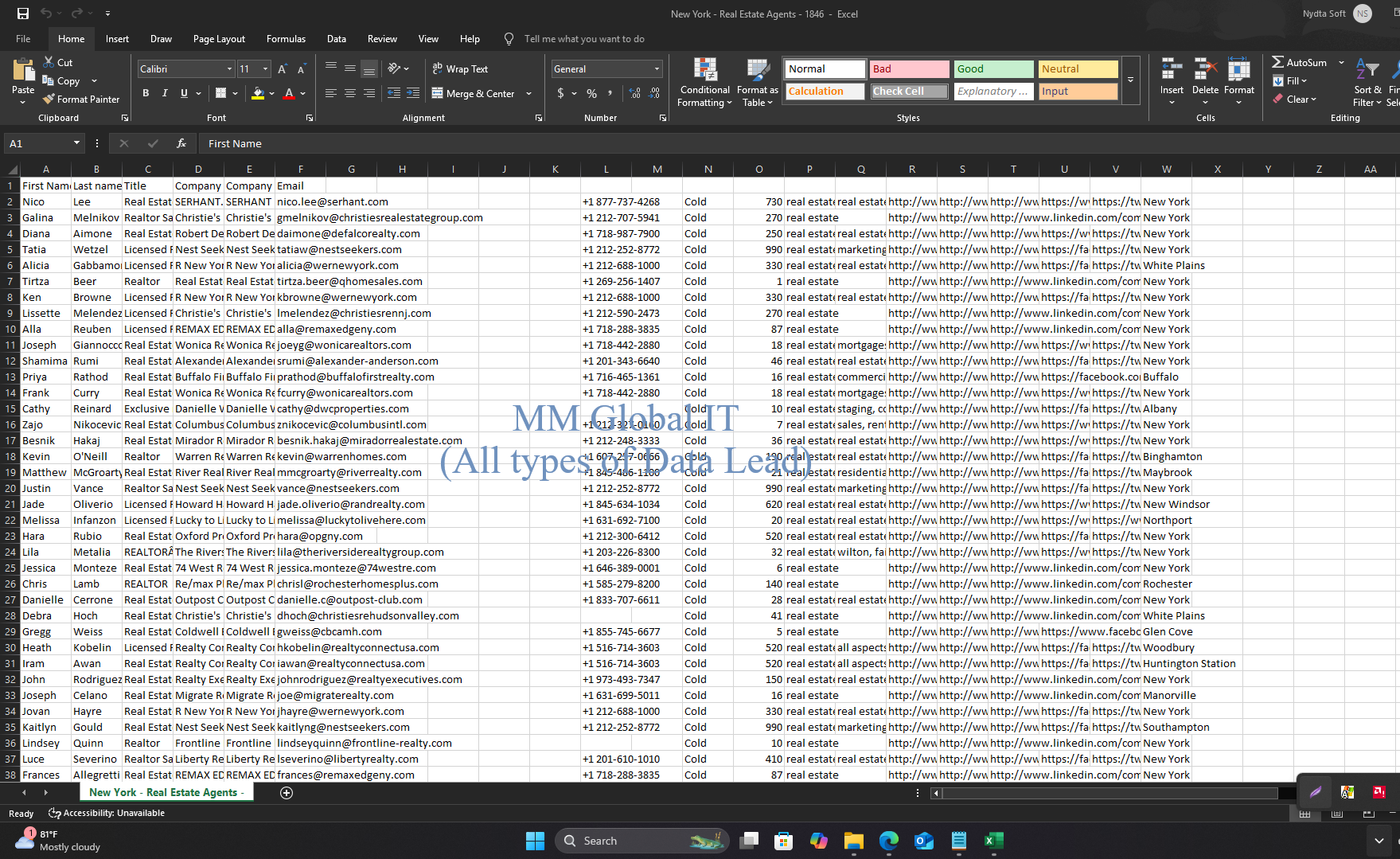Viewport: 1400px width, 859px height.
Task: Click the Insert Function fx icon
Action: click(x=181, y=143)
